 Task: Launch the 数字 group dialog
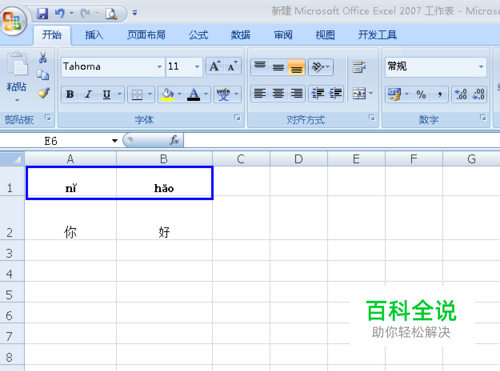(483, 117)
